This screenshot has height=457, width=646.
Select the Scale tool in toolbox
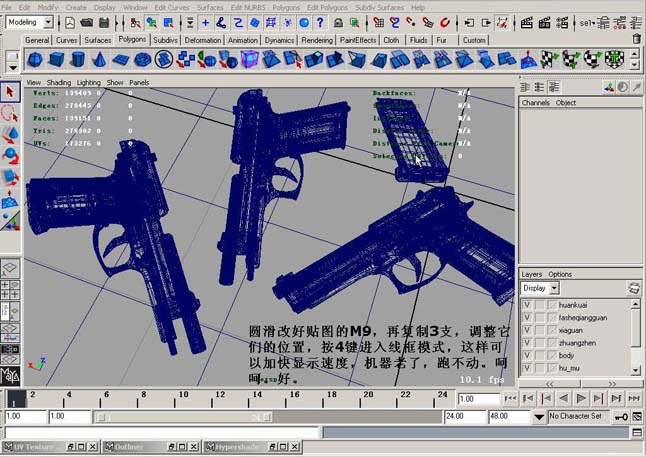click(10, 177)
